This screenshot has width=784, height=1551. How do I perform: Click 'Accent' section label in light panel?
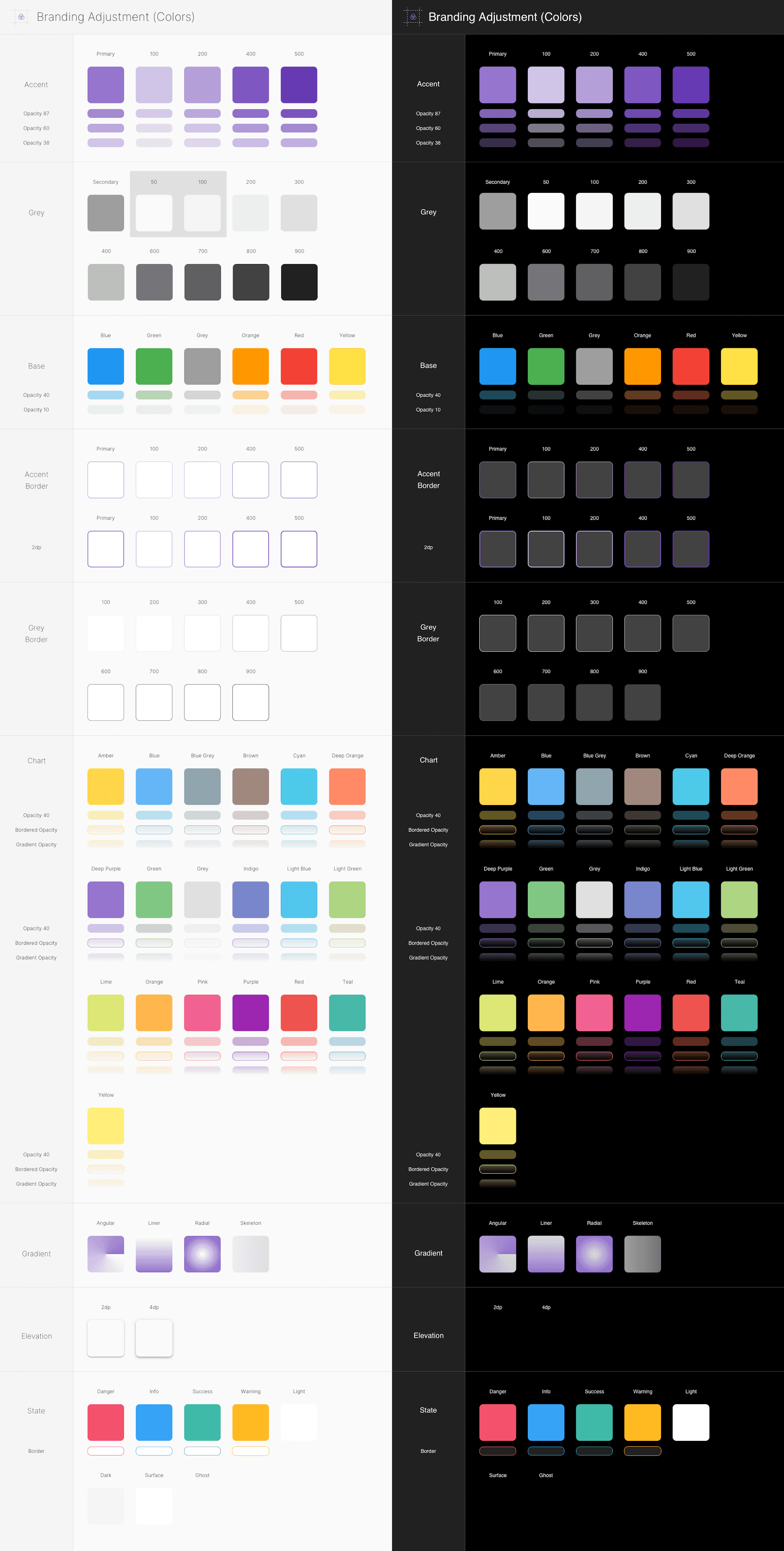(36, 85)
